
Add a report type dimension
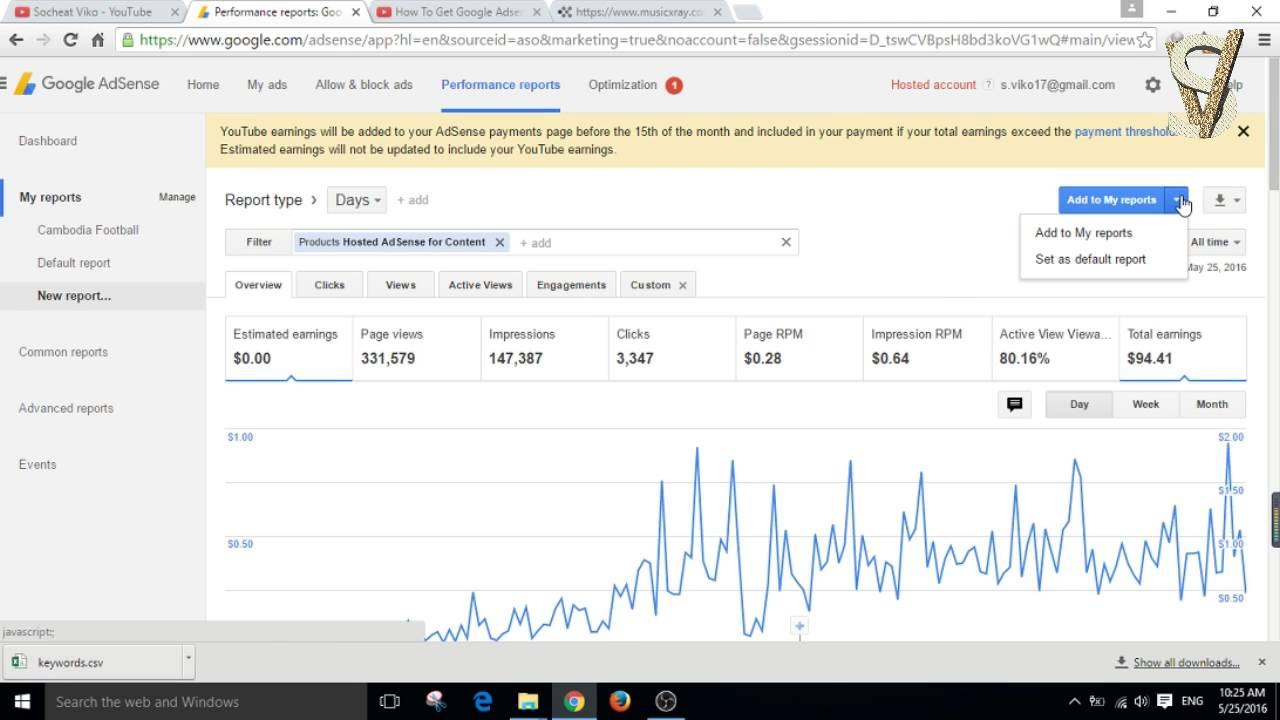coord(412,200)
